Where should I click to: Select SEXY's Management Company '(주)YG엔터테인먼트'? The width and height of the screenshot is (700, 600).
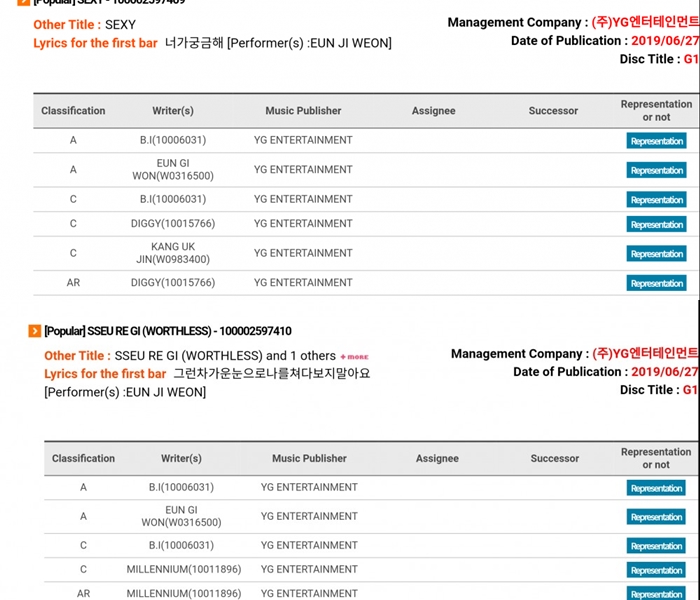point(646,22)
